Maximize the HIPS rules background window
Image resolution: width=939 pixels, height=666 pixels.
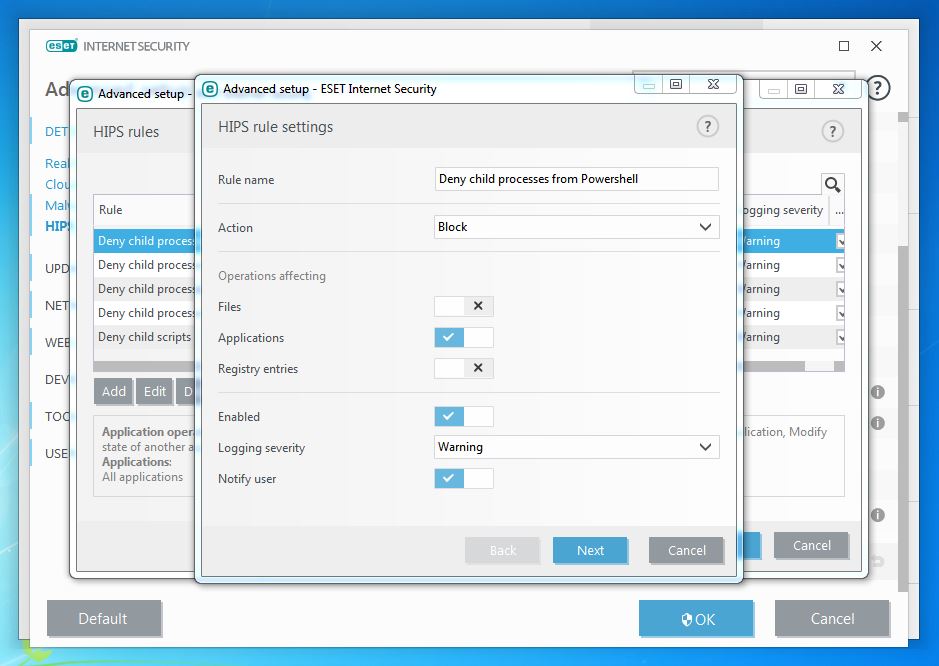(x=801, y=89)
